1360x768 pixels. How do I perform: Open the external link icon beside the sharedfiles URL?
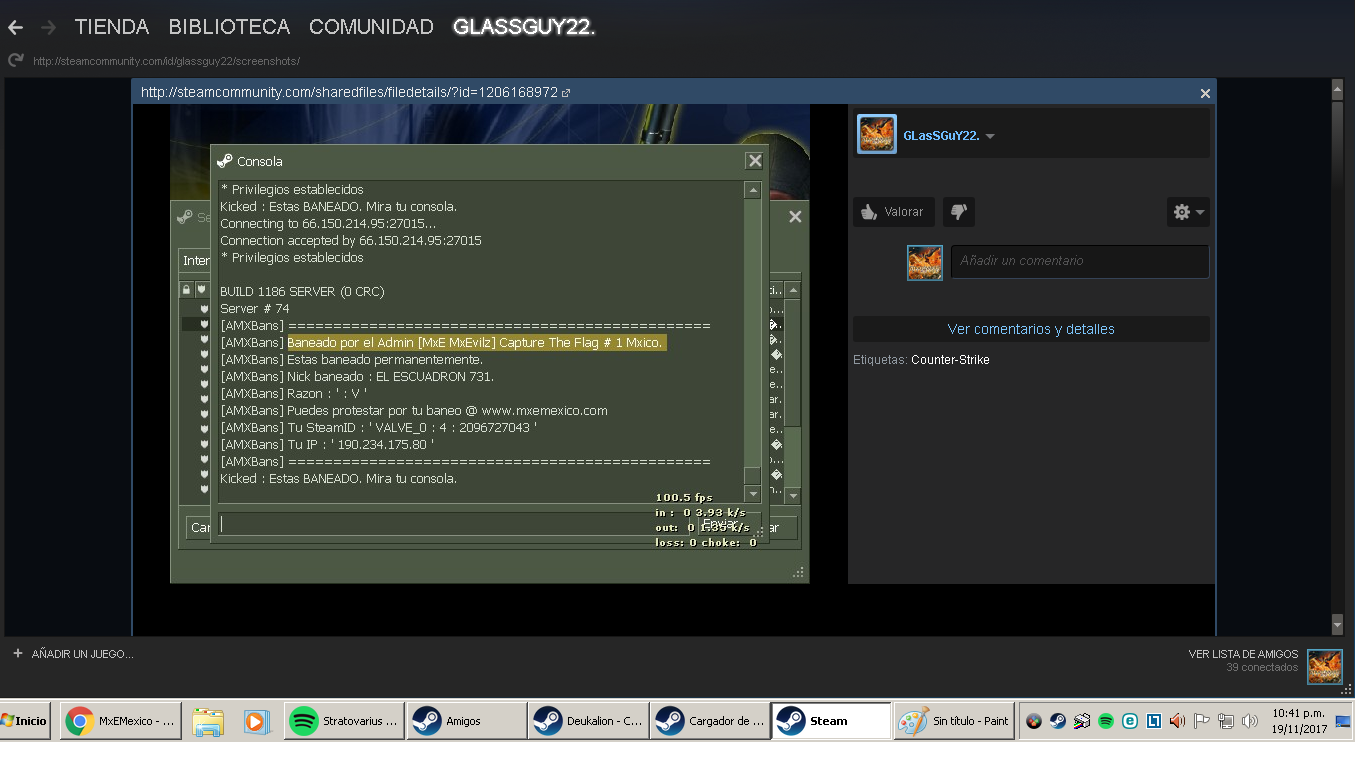click(x=566, y=93)
